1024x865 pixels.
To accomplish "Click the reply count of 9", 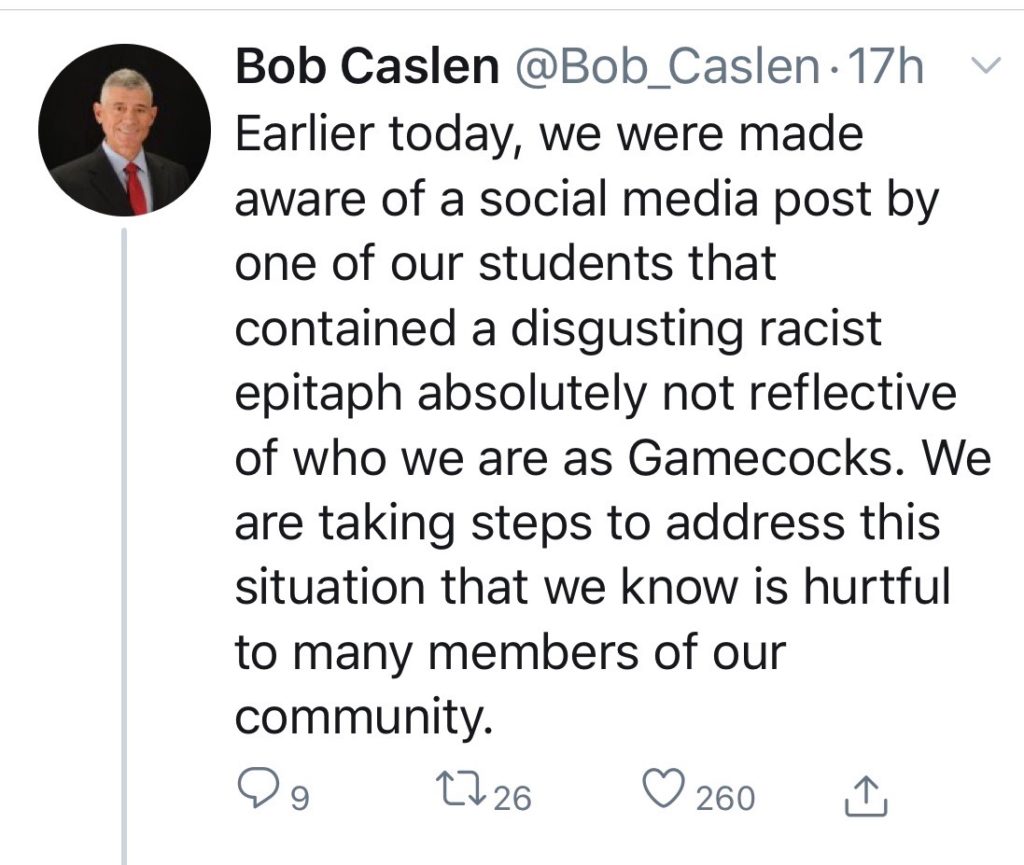I will [x=297, y=797].
